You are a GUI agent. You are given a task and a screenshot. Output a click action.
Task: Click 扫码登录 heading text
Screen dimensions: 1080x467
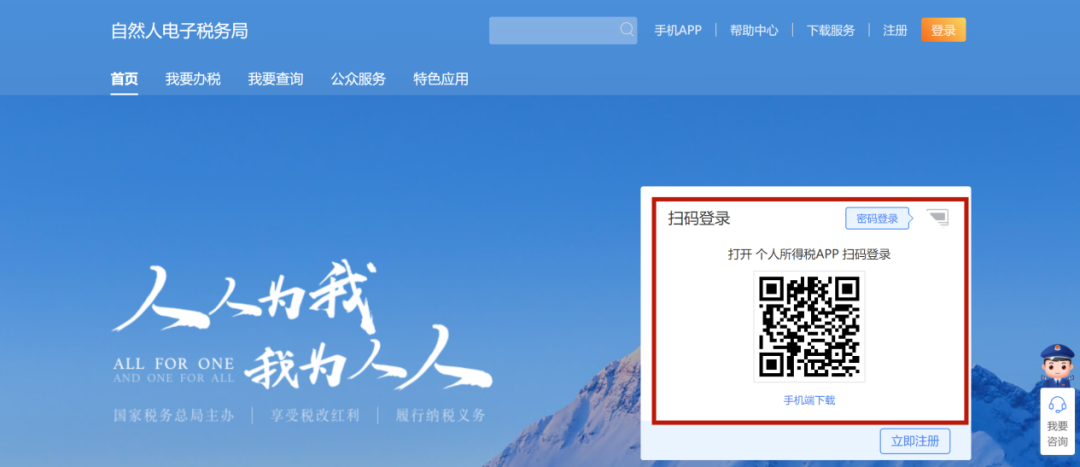[699, 218]
